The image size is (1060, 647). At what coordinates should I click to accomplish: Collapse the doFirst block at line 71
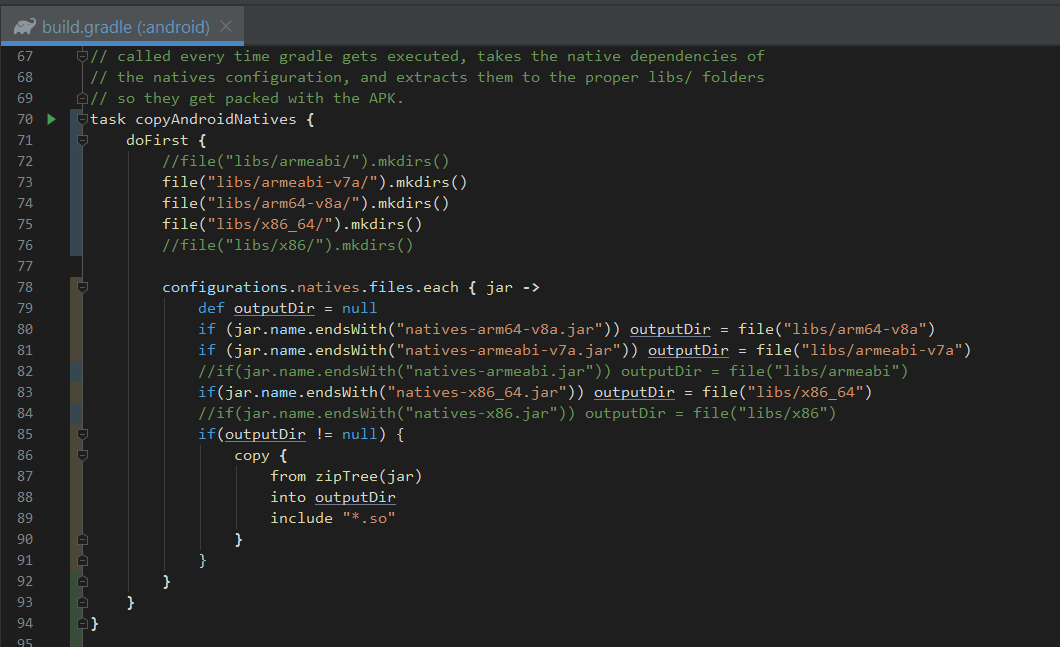81,139
